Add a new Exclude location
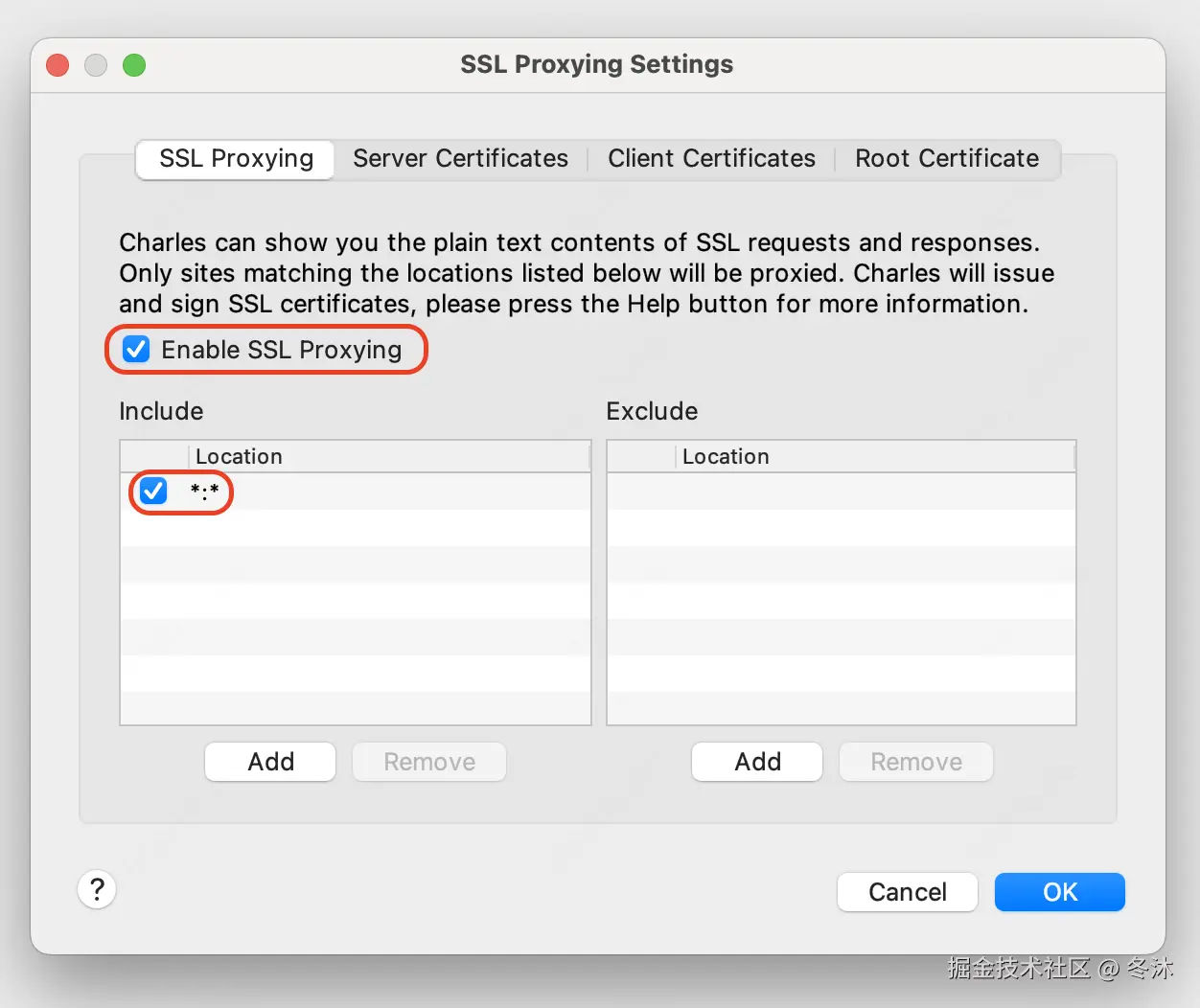 757,762
